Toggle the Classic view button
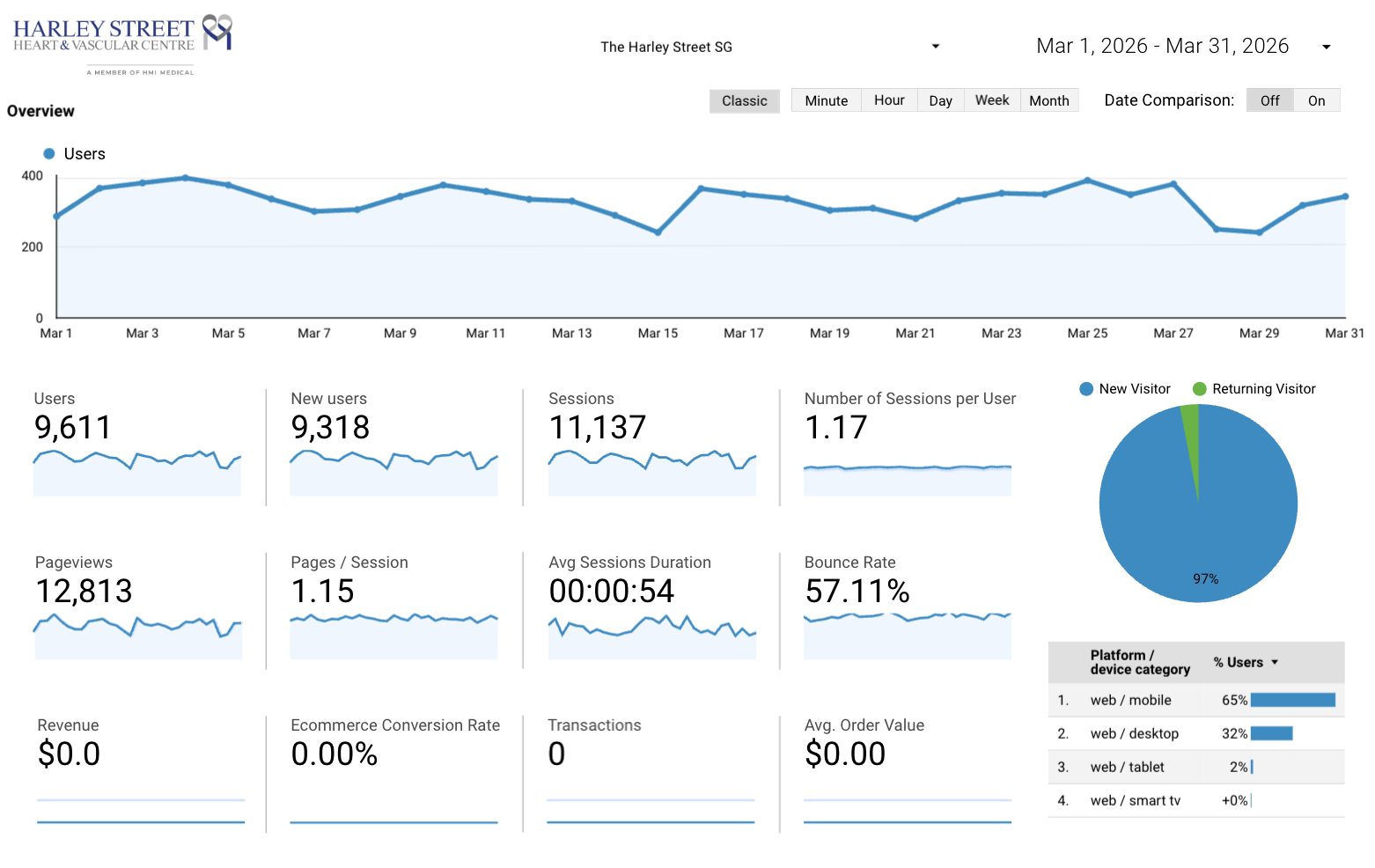 (745, 100)
